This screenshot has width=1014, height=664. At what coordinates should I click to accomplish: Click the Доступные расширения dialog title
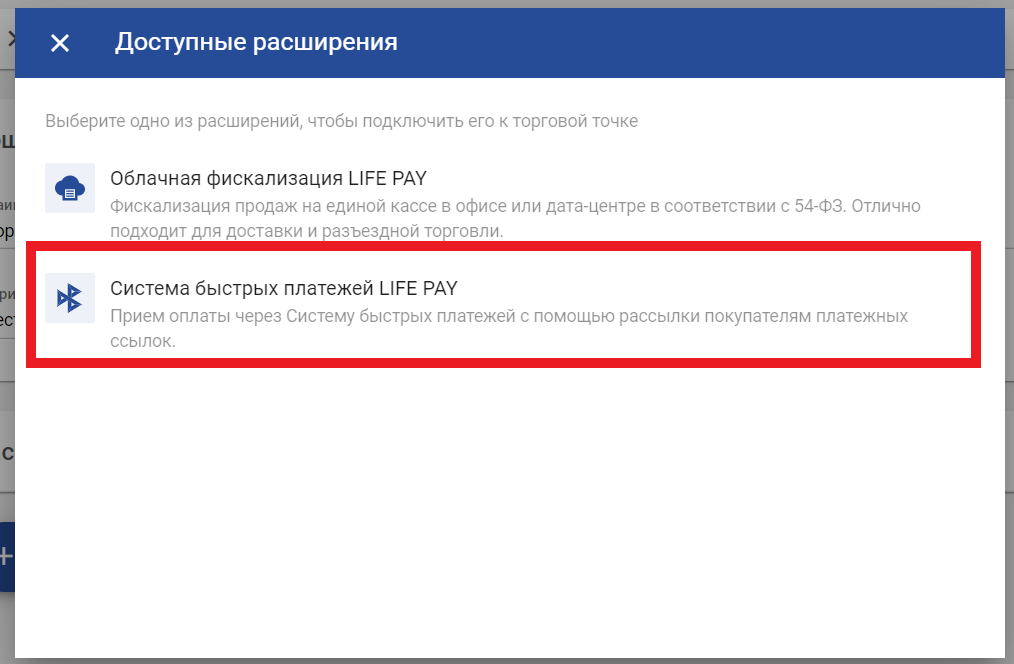(x=256, y=43)
